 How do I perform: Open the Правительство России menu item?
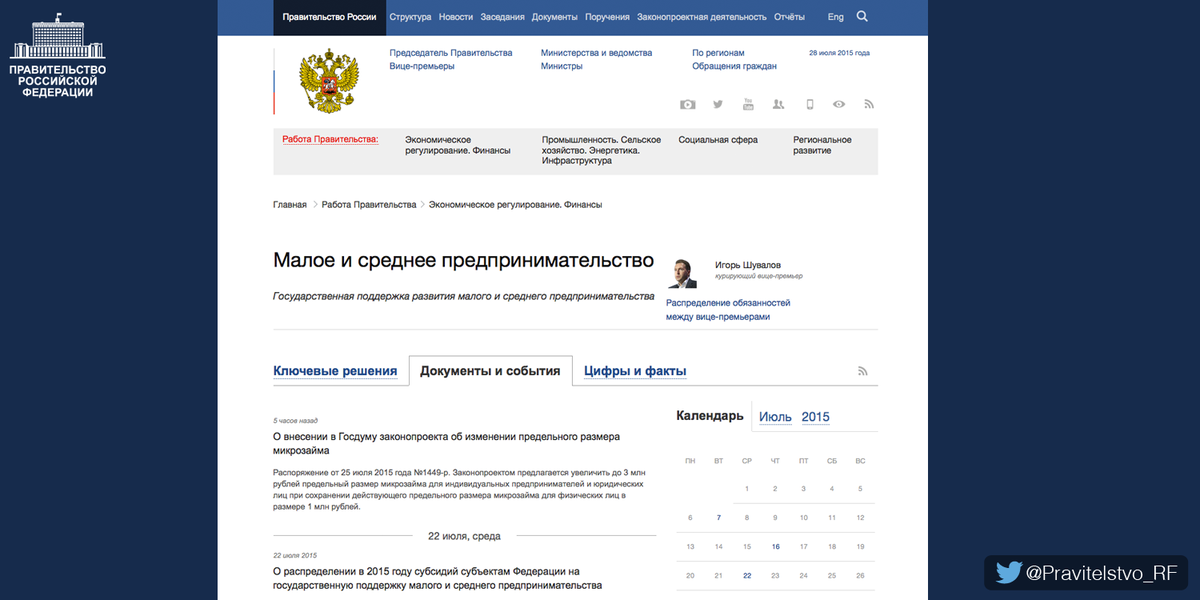pos(329,17)
